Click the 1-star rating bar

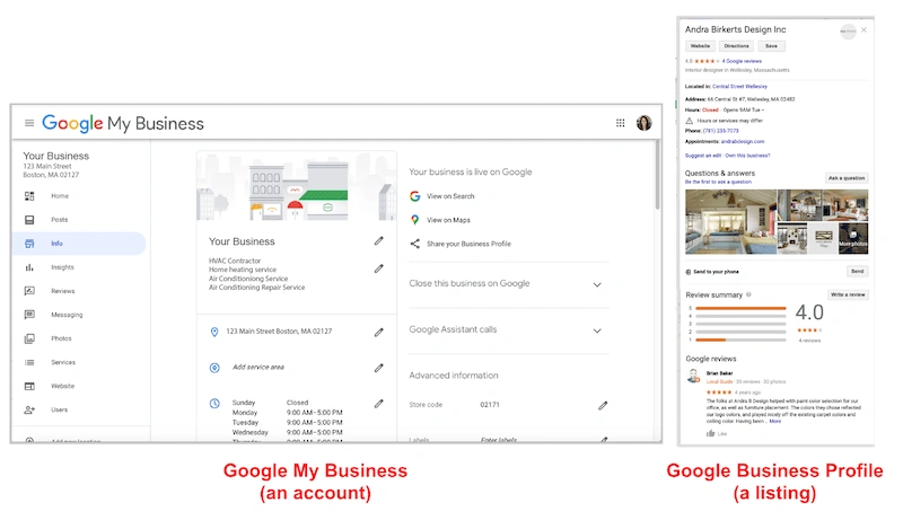pyautogui.click(x=741, y=340)
